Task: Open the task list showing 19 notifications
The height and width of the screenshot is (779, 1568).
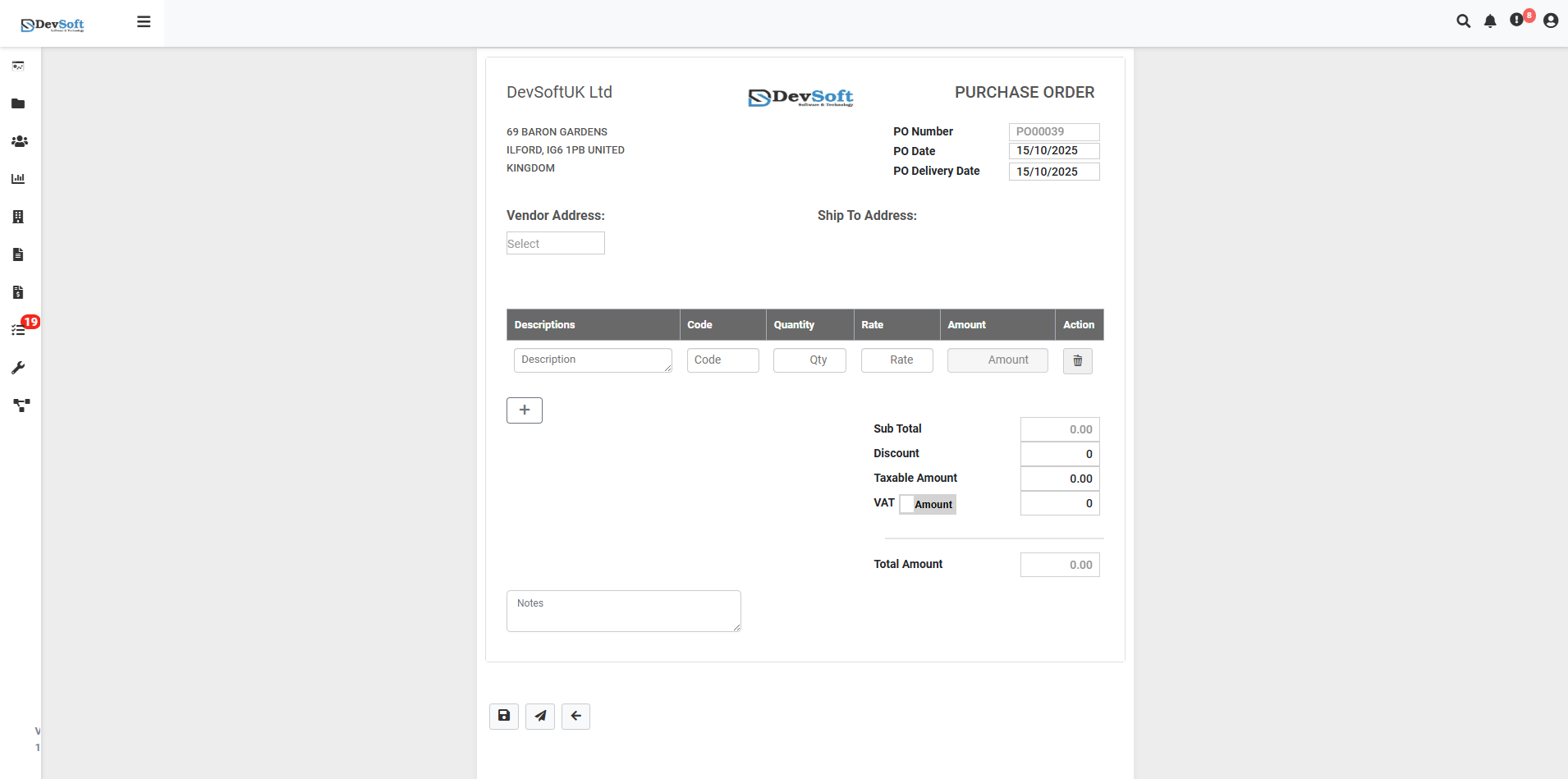Action: tap(19, 329)
